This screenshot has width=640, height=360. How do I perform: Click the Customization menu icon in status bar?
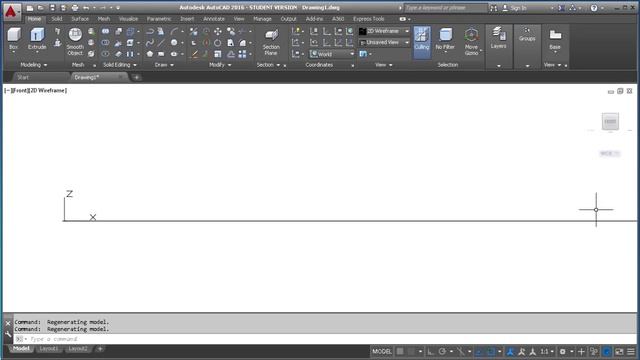631,351
